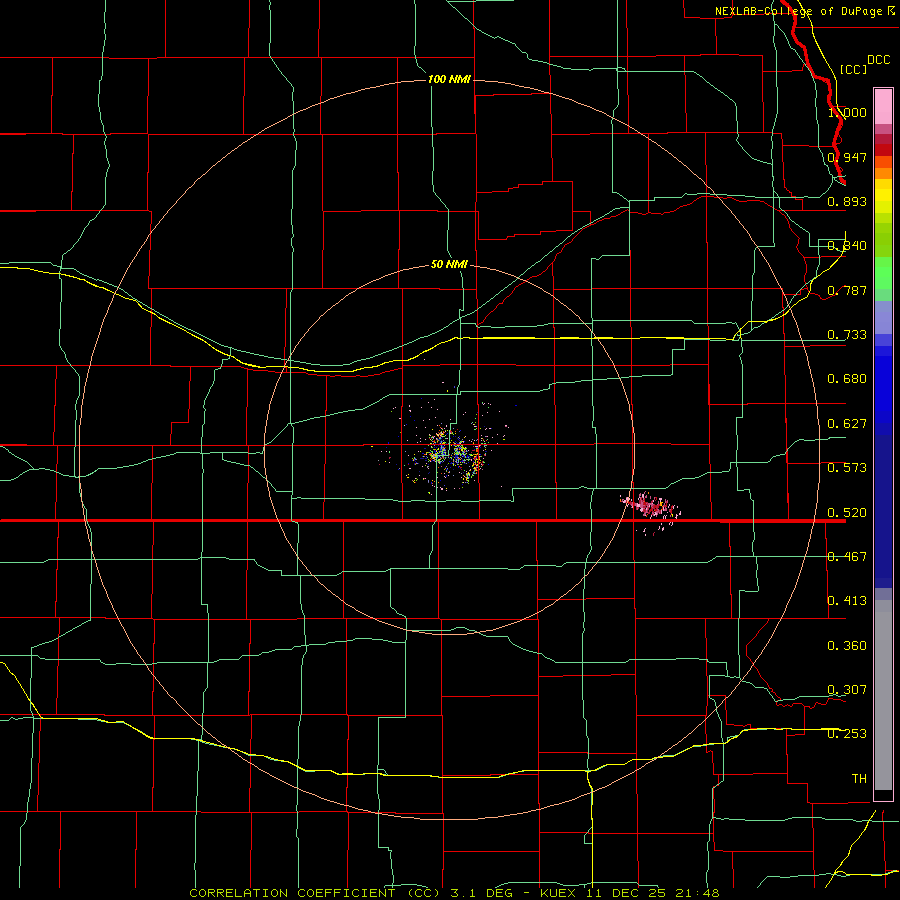The image size is (900, 900).
Task: Click the 100 NMI range ring label
Action: pyautogui.click(x=449, y=79)
